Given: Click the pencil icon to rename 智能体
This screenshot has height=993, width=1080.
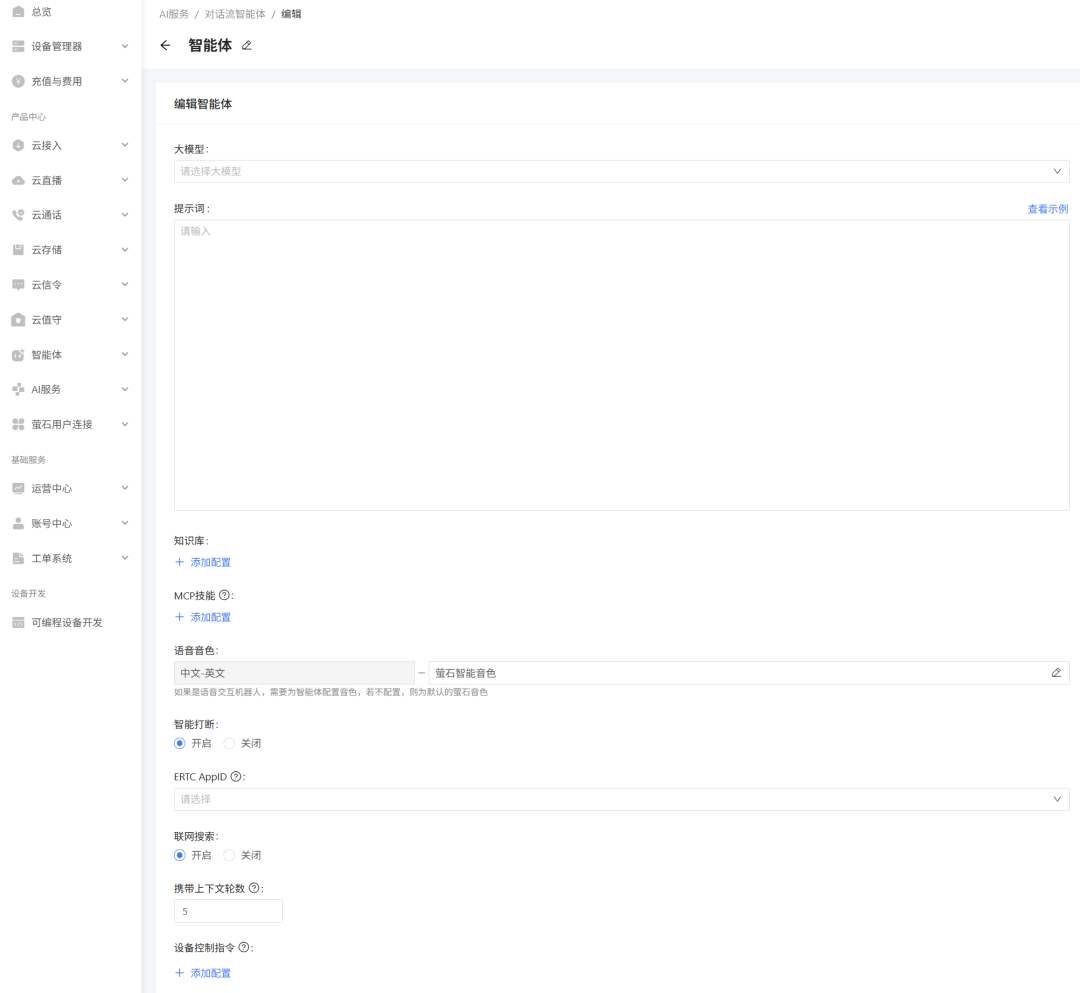Looking at the screenshot, I should (247, 46).
